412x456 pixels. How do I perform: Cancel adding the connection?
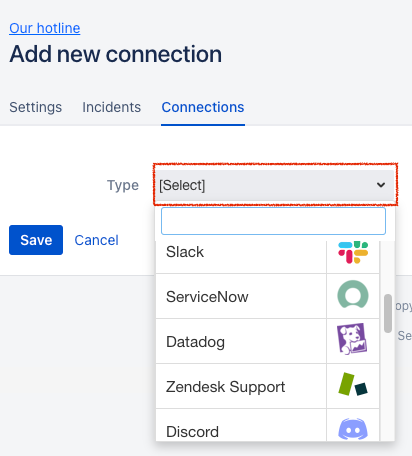96,240
